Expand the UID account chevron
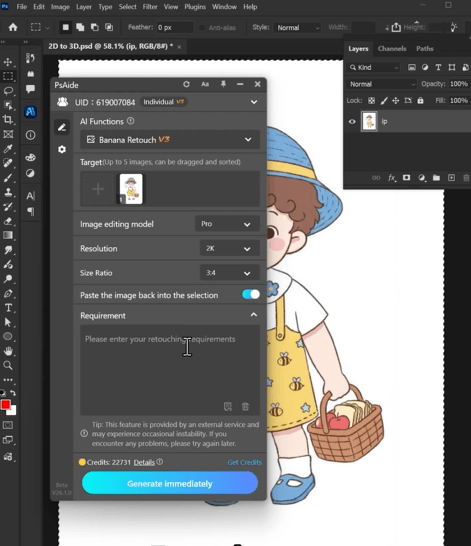This screenshot has width=471, height=546. [x=254, y=102]
